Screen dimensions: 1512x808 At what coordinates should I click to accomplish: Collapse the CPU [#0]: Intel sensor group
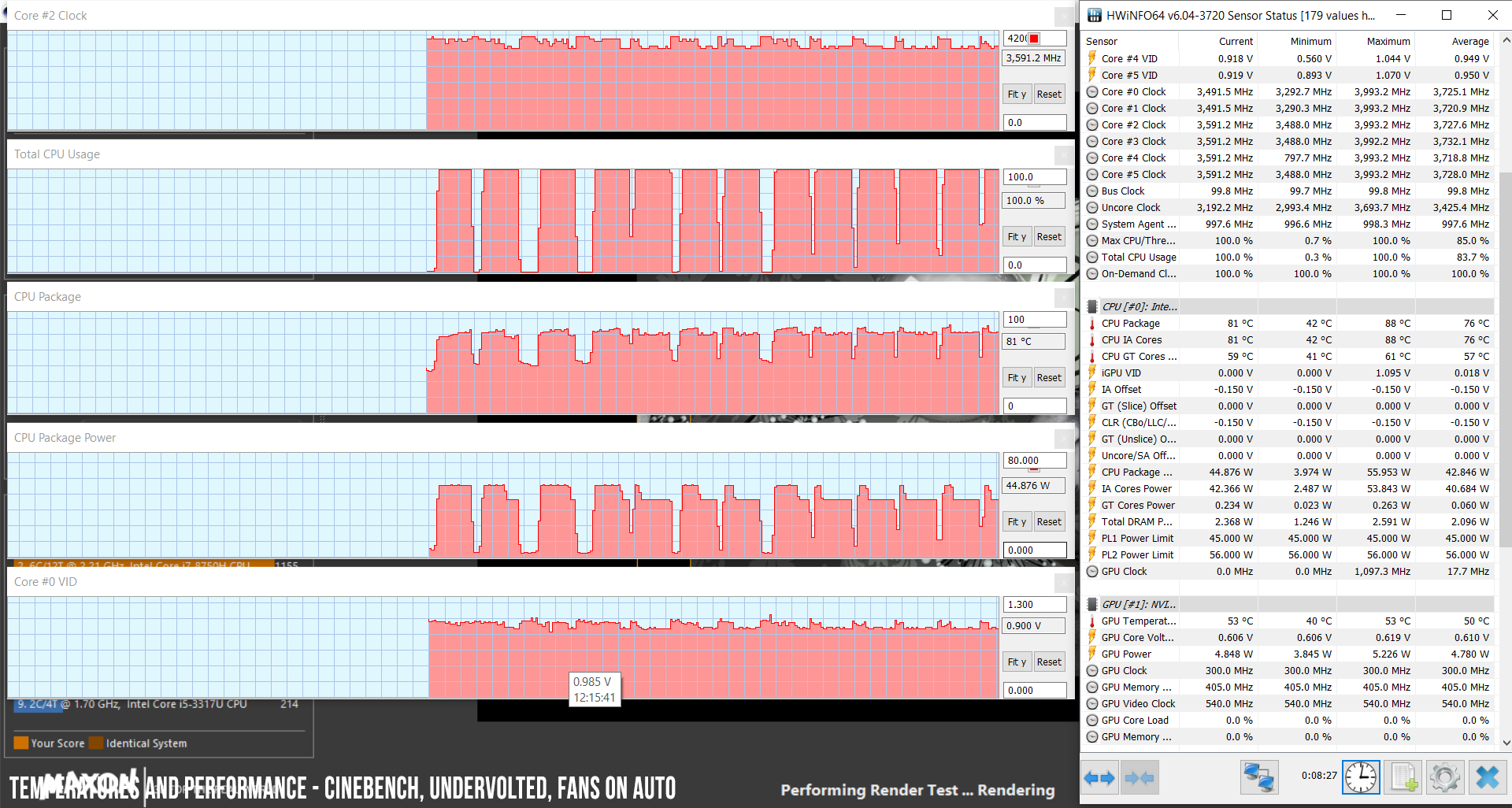coord(1092,307)
